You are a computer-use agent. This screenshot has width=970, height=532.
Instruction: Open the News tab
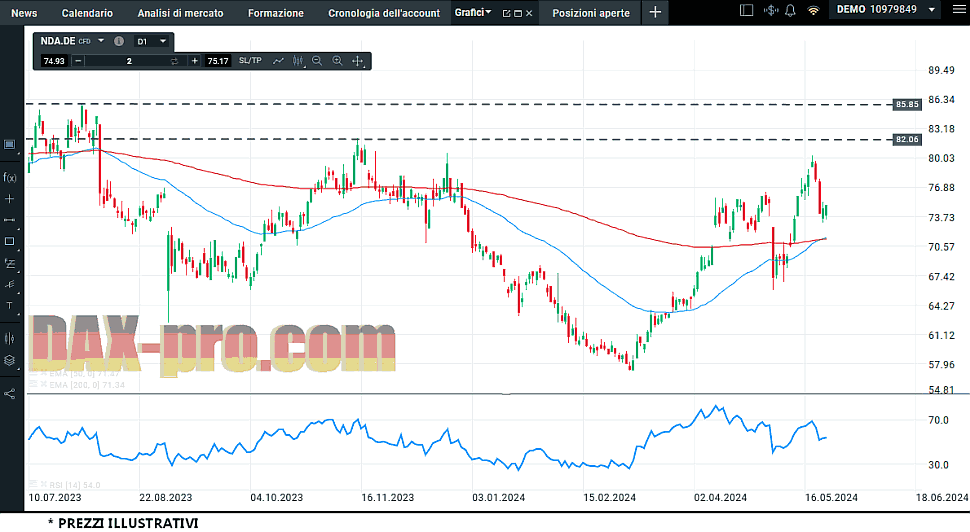(24, 13)
